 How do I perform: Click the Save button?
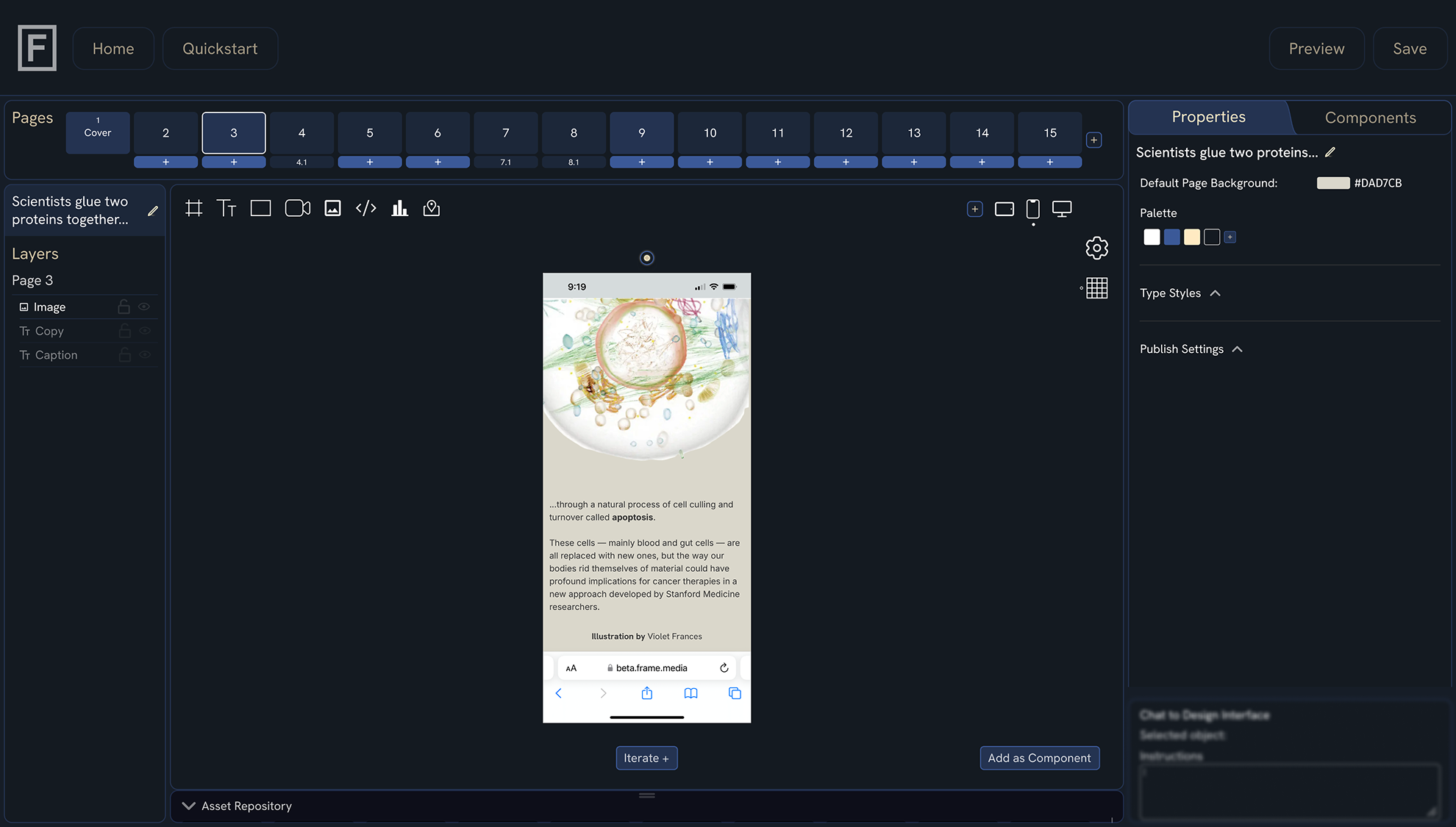1410,48
